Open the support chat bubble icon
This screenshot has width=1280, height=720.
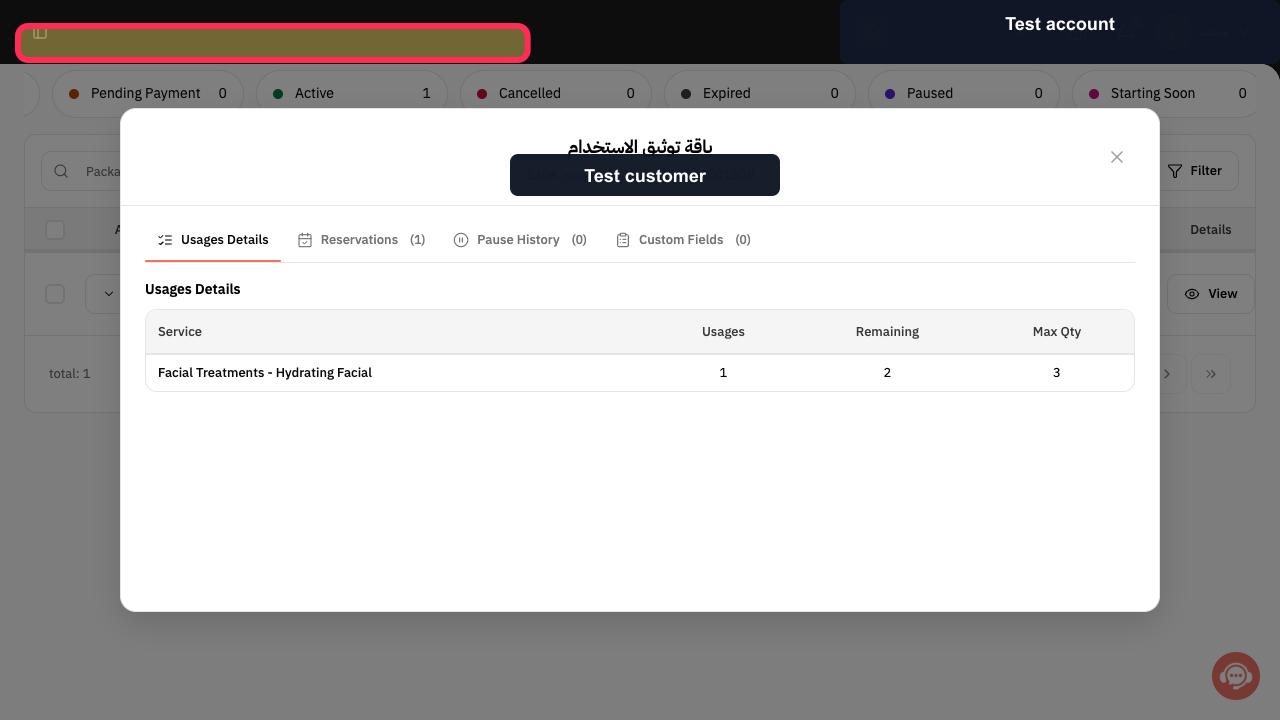click(1236, 676)
